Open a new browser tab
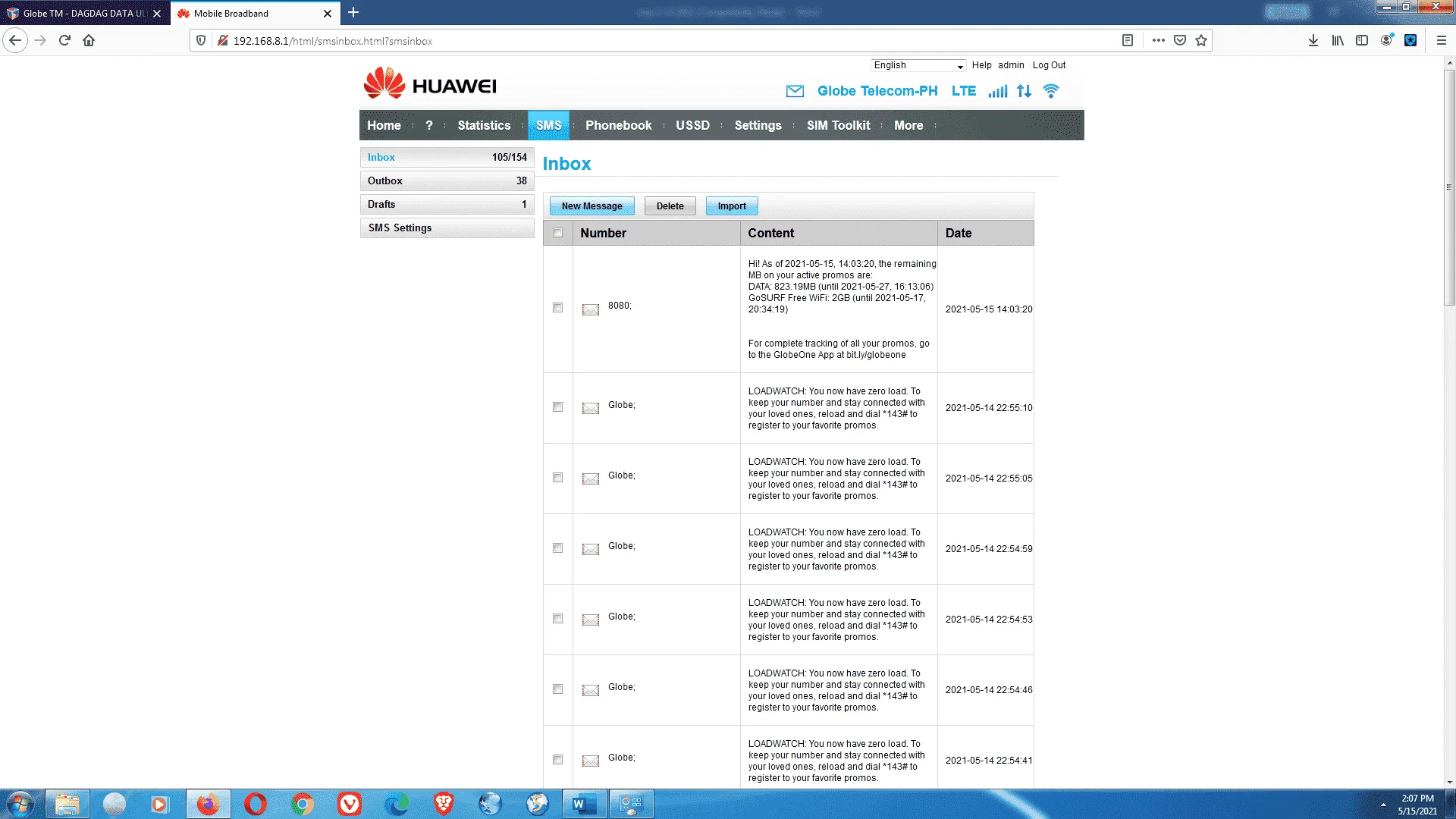1456x819 pixels. [x=353, y=12]
